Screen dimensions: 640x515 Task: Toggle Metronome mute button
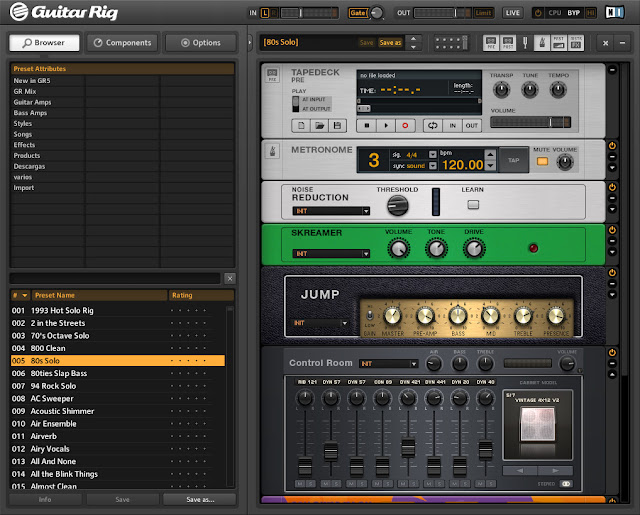(x=542, y=162)
